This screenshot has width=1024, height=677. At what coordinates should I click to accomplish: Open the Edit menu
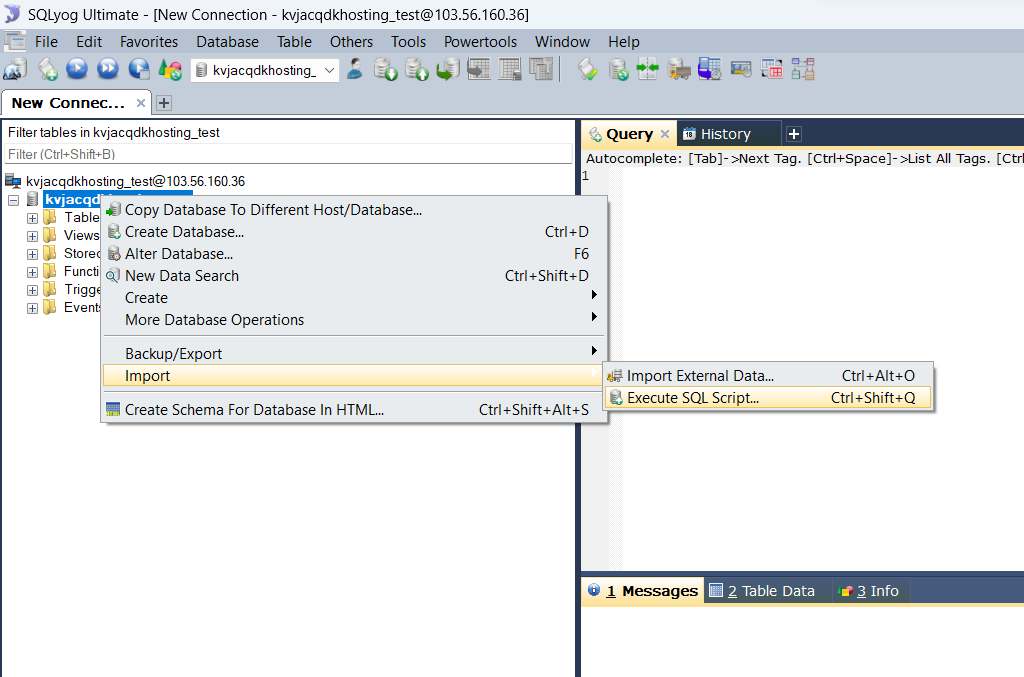[x=89, y=42]
